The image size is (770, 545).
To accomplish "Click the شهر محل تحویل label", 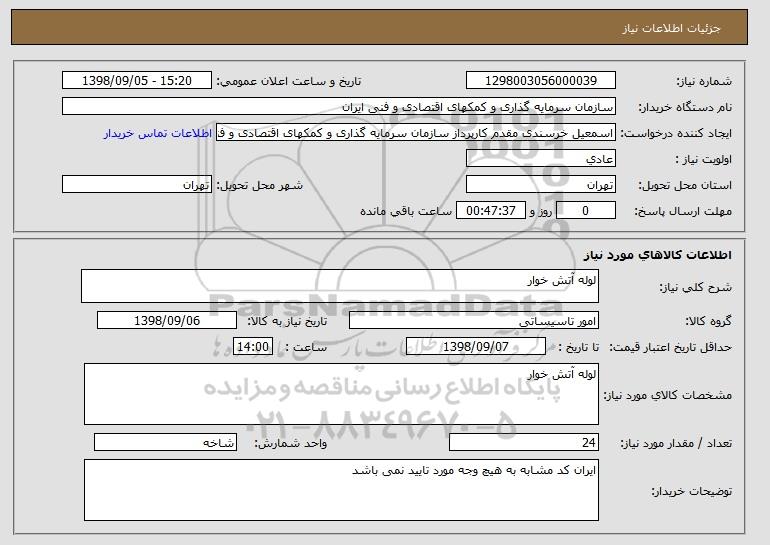I will (260, 185).
